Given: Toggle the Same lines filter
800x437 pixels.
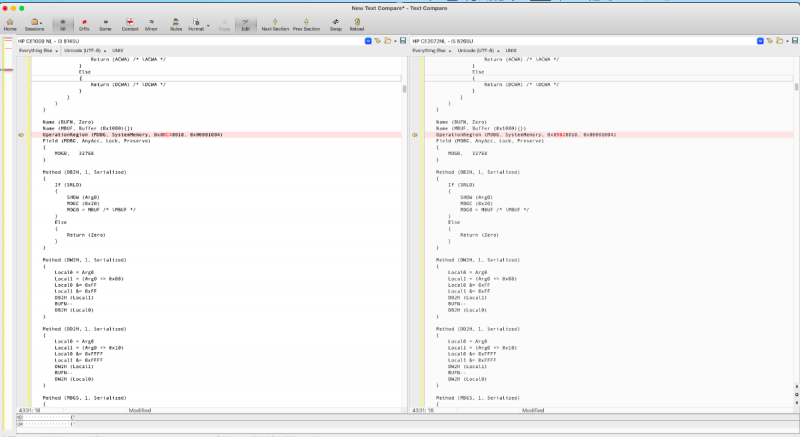Looking at the screenshot, I should click(106, 24).
